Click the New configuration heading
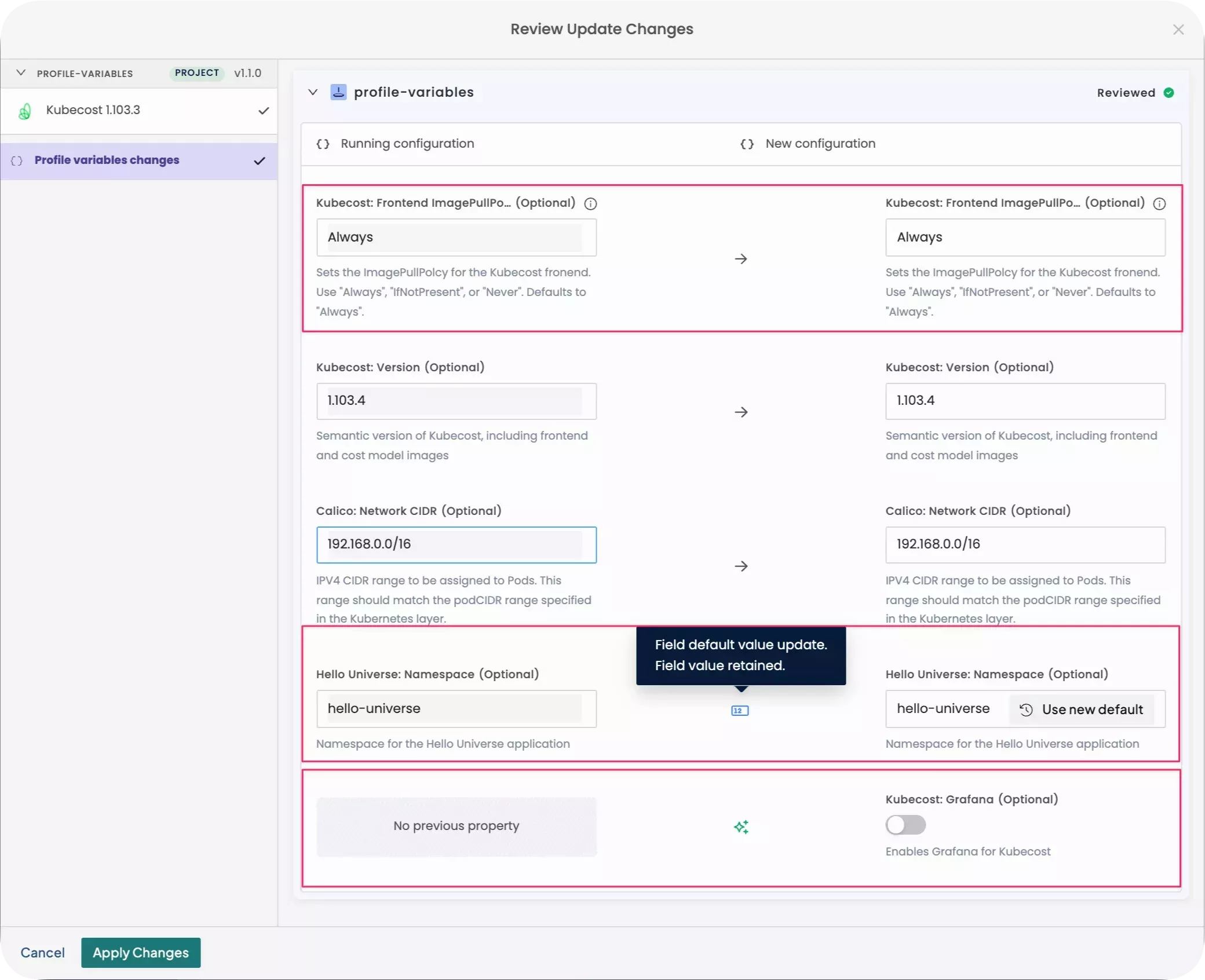 point(820,144)
